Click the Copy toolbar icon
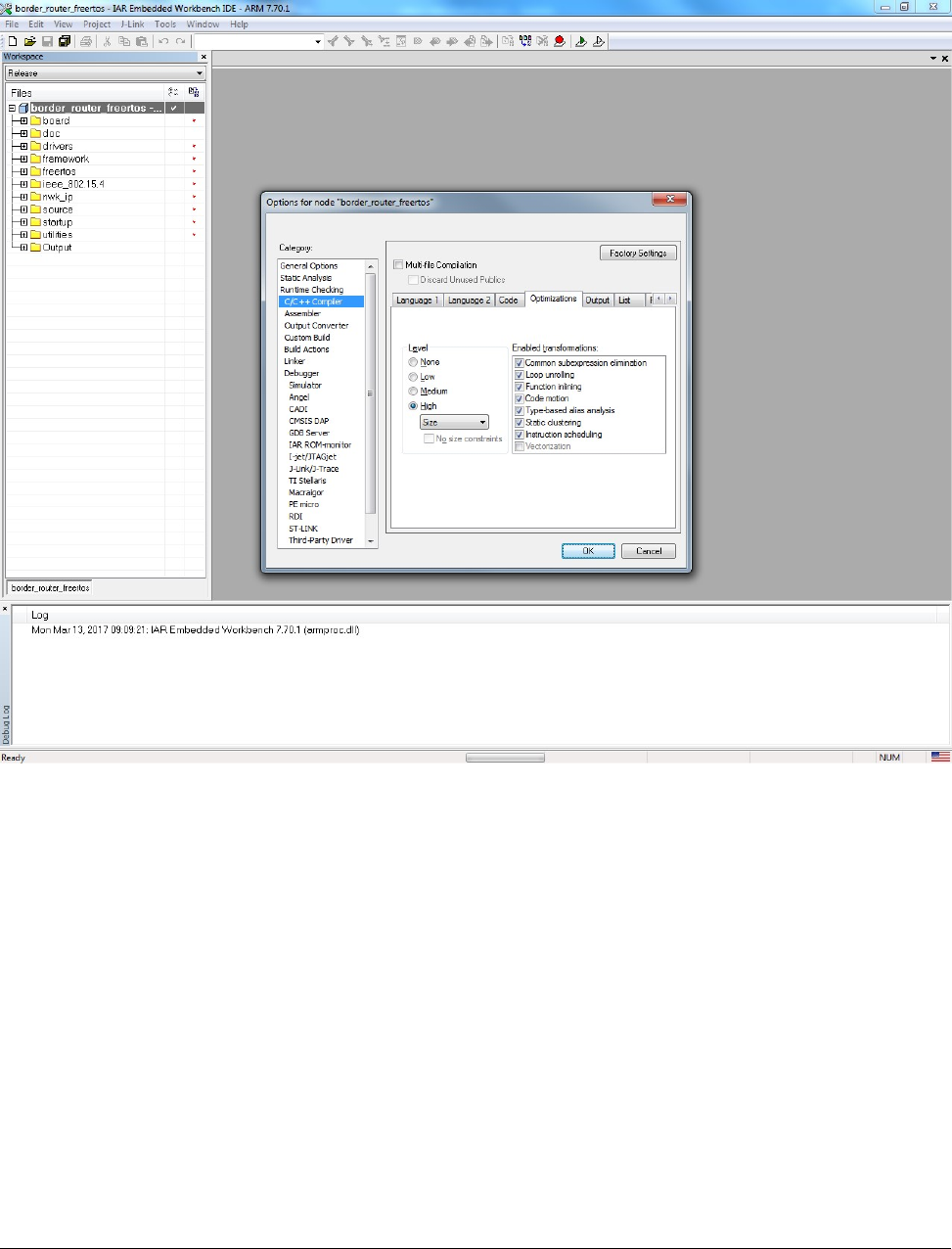Image resolution: width=952 pixels, height=1249 pixels. [x=124, y=41]
